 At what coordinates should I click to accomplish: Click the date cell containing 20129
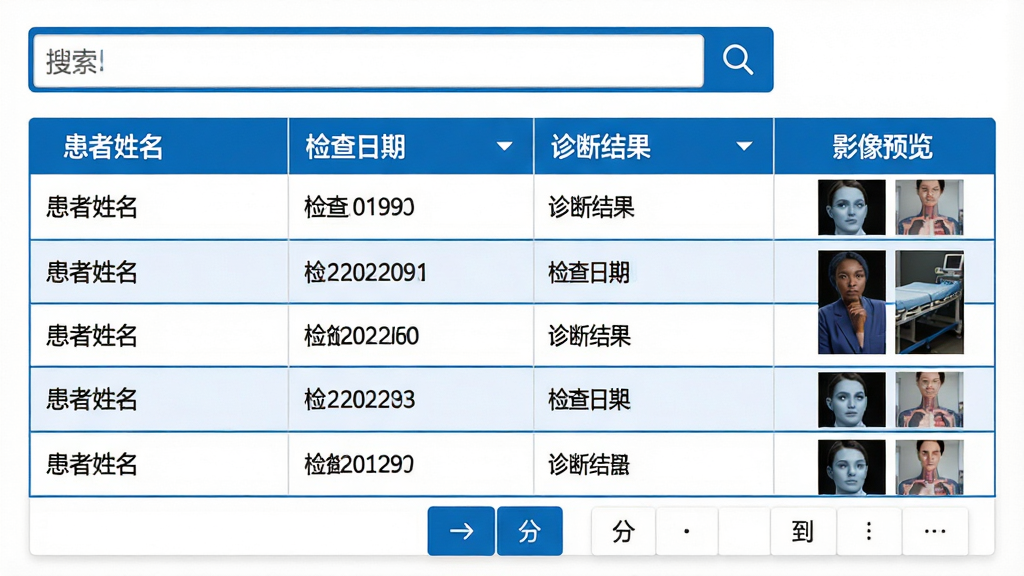411,464
